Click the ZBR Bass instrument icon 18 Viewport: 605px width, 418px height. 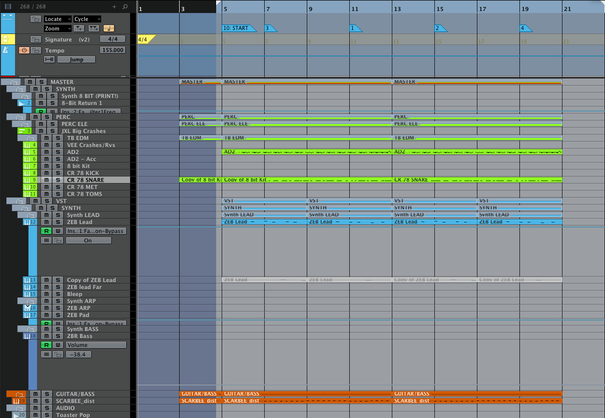coord(30,336)
